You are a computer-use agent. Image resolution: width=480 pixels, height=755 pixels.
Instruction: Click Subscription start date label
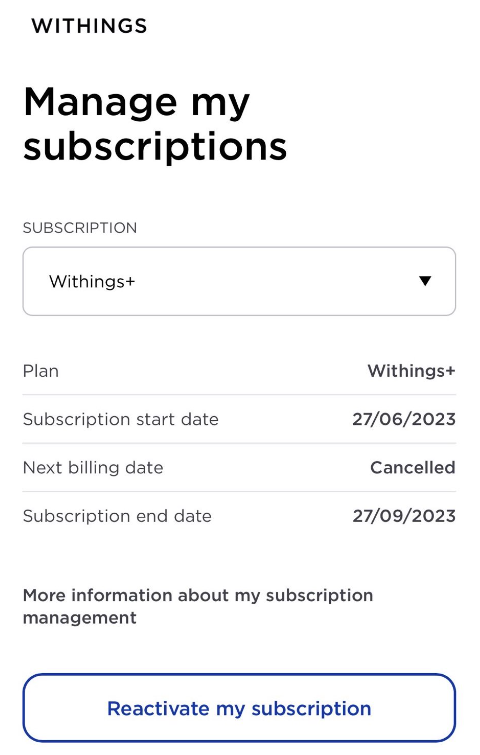click(x=121, y=419)
